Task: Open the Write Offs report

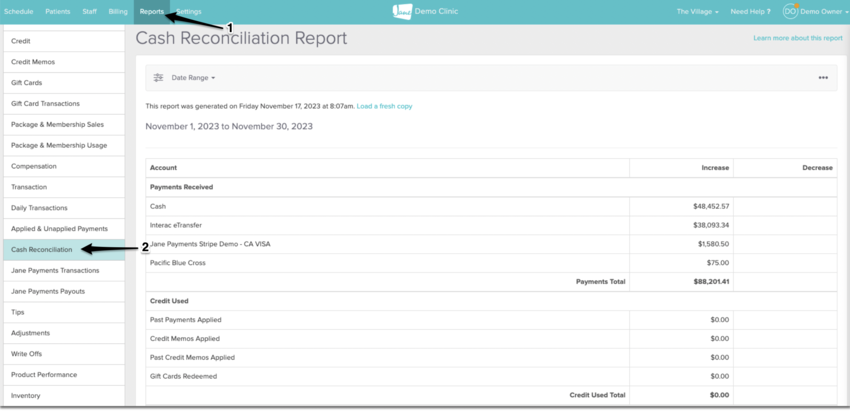Action: click(x=25, y=354)
